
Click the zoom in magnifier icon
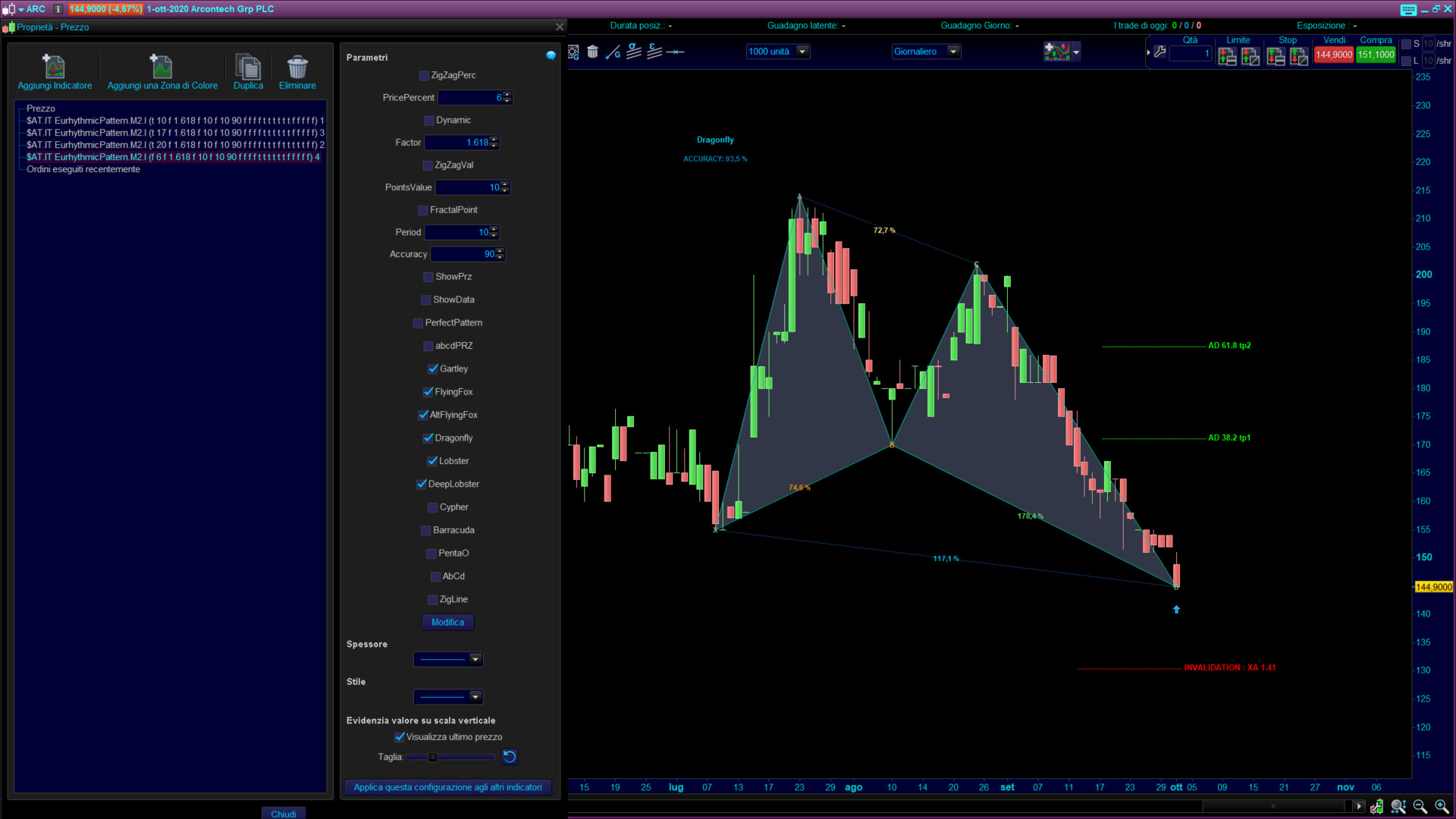coord(1442,806)
